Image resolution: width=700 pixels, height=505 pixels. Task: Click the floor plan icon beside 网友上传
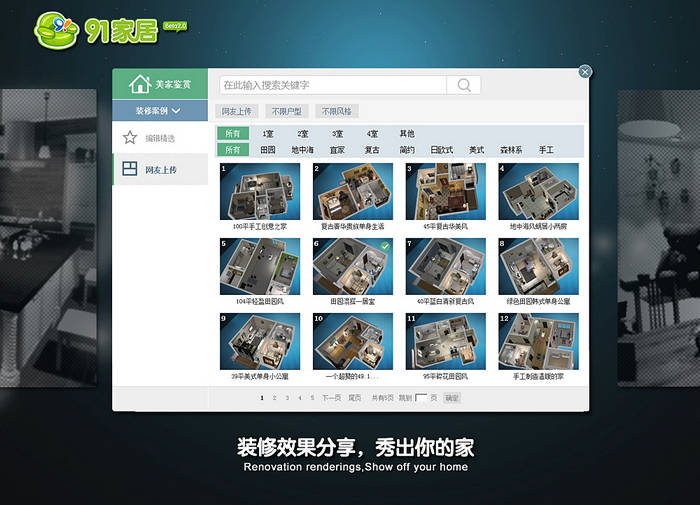click(129, 169)
